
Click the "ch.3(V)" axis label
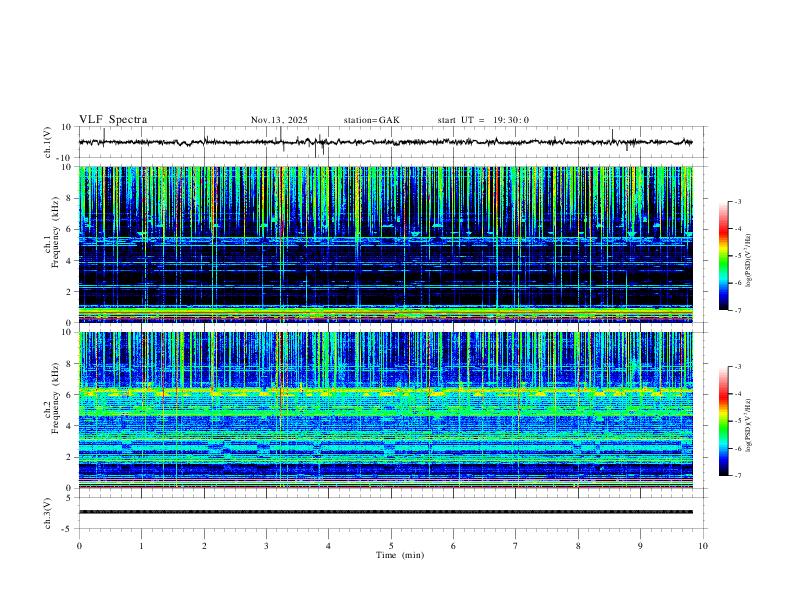tap(48, 513)
